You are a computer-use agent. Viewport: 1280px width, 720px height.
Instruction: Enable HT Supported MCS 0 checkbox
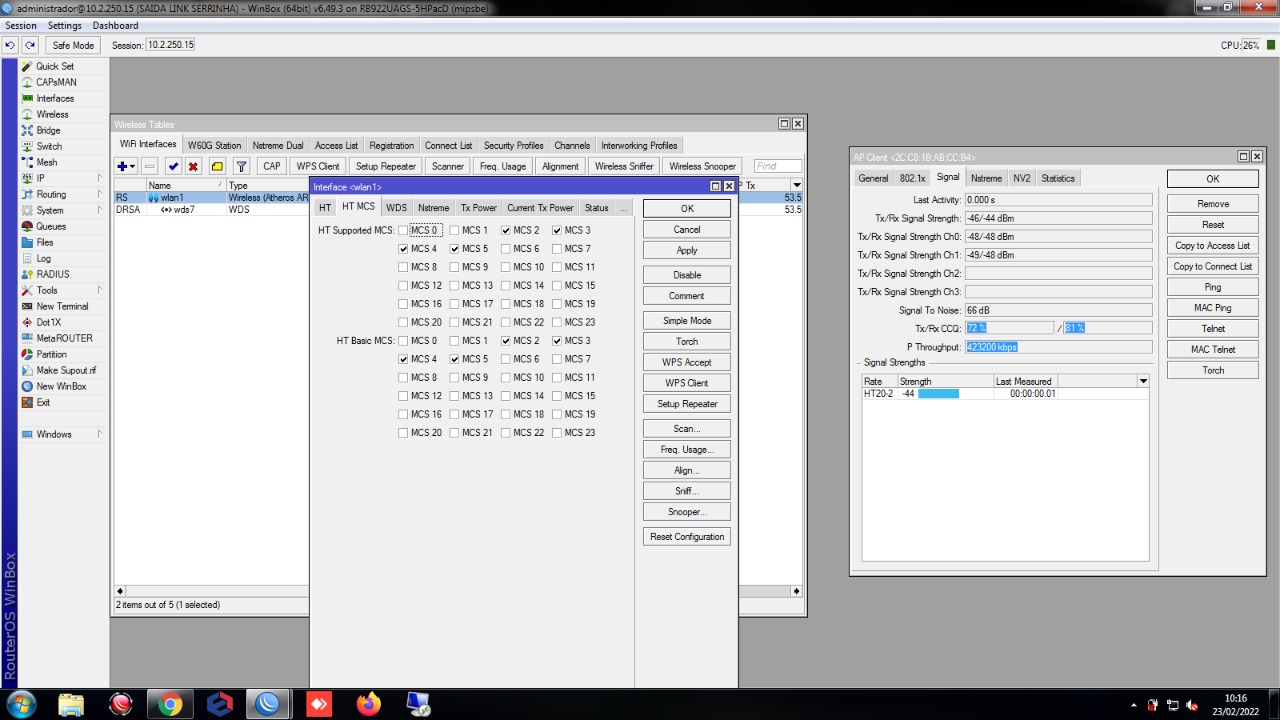tap(403, 231)
